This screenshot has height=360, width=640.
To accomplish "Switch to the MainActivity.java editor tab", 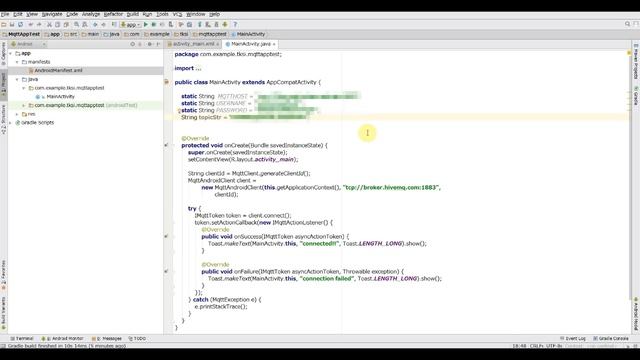I will pyautogui.click(x=251, y=44).
